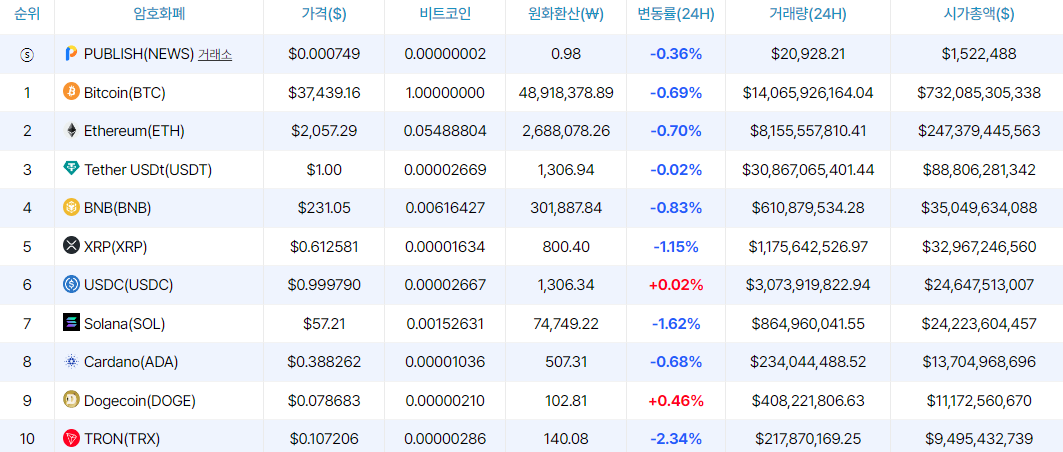Open Tether USDt(USDT) details
This screenshot has height=452, width=1063.
(148, 169)
